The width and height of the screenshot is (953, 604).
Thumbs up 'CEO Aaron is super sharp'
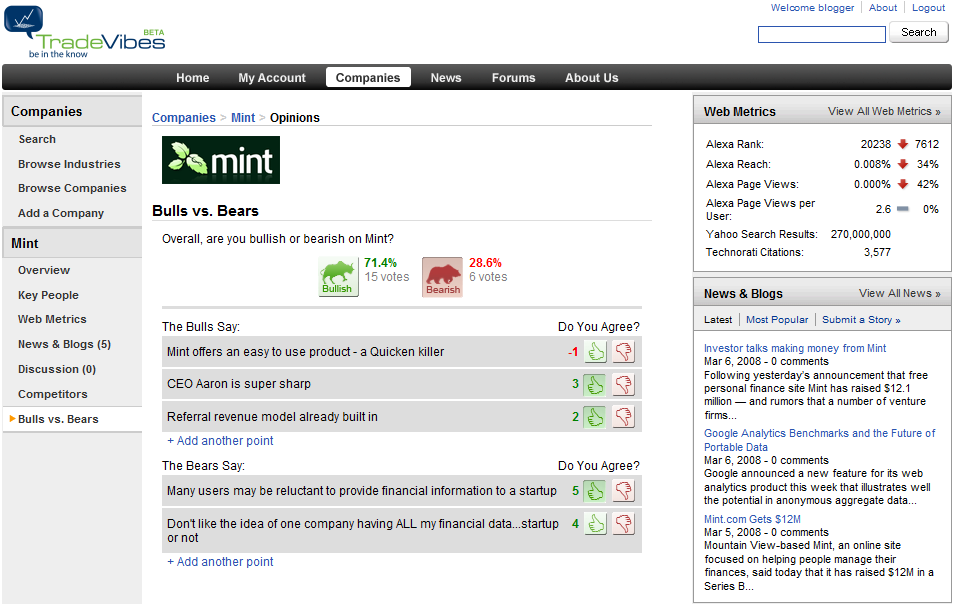[x=595, y=384]
